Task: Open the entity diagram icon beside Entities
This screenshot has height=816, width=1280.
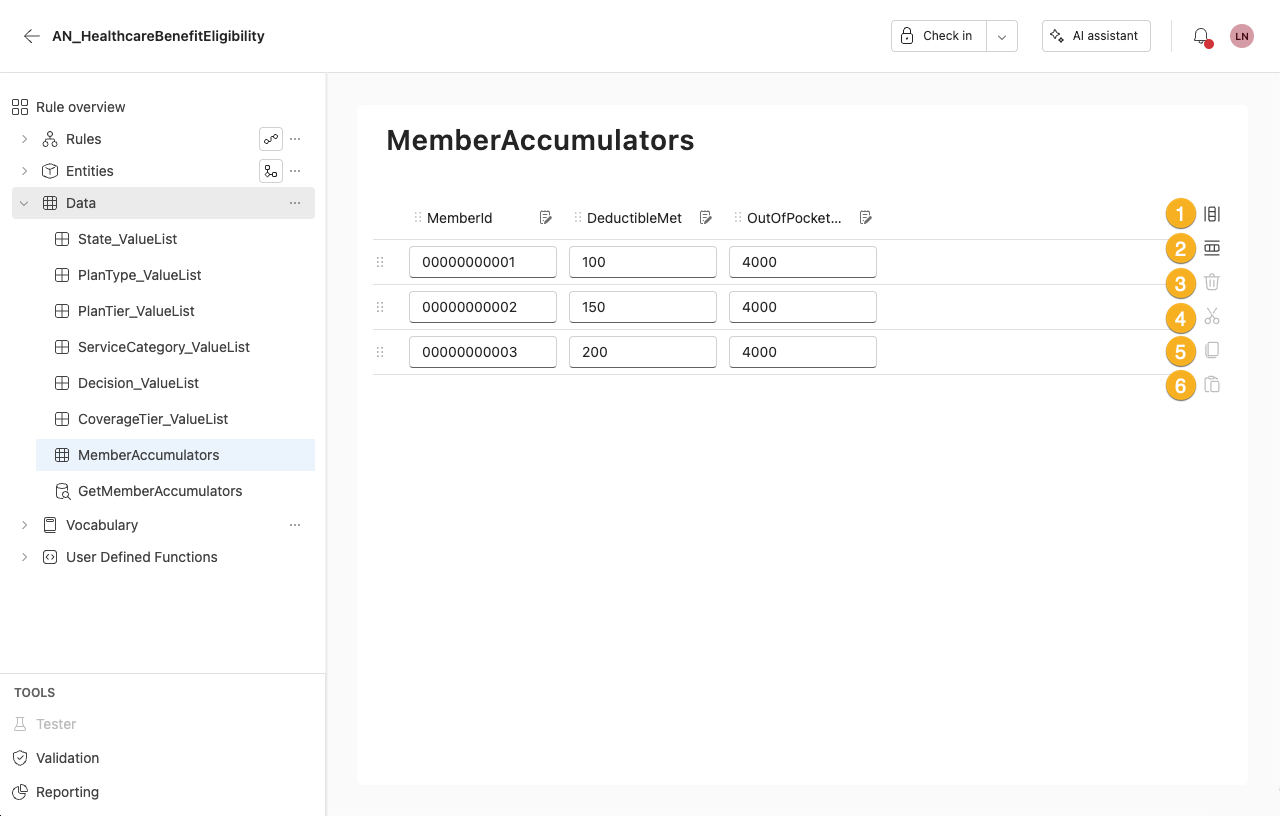Action: (271, 171)
